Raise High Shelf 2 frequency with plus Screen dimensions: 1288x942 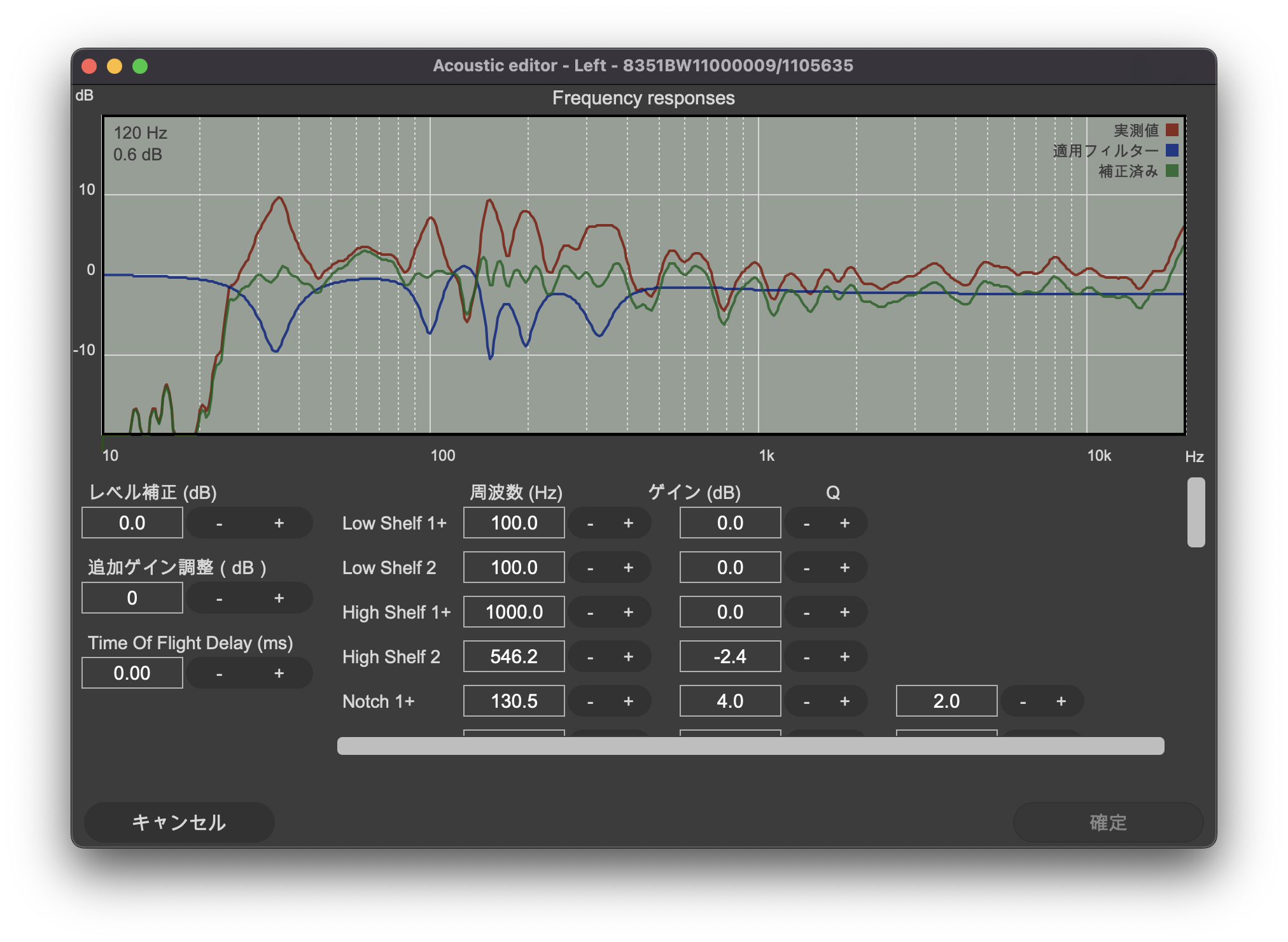click(629, 657)
